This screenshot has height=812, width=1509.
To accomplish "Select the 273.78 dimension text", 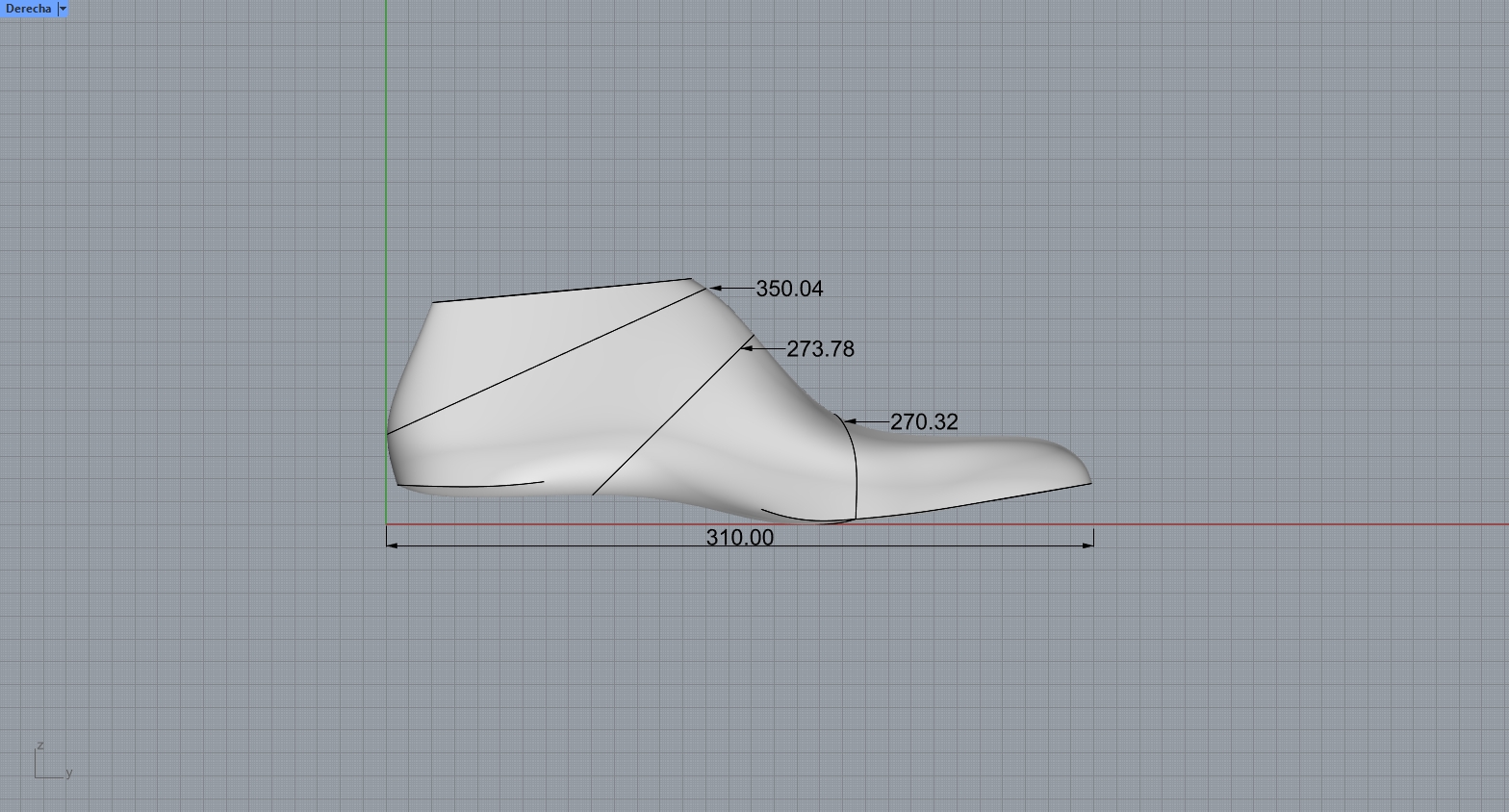I will pos(820,349).
